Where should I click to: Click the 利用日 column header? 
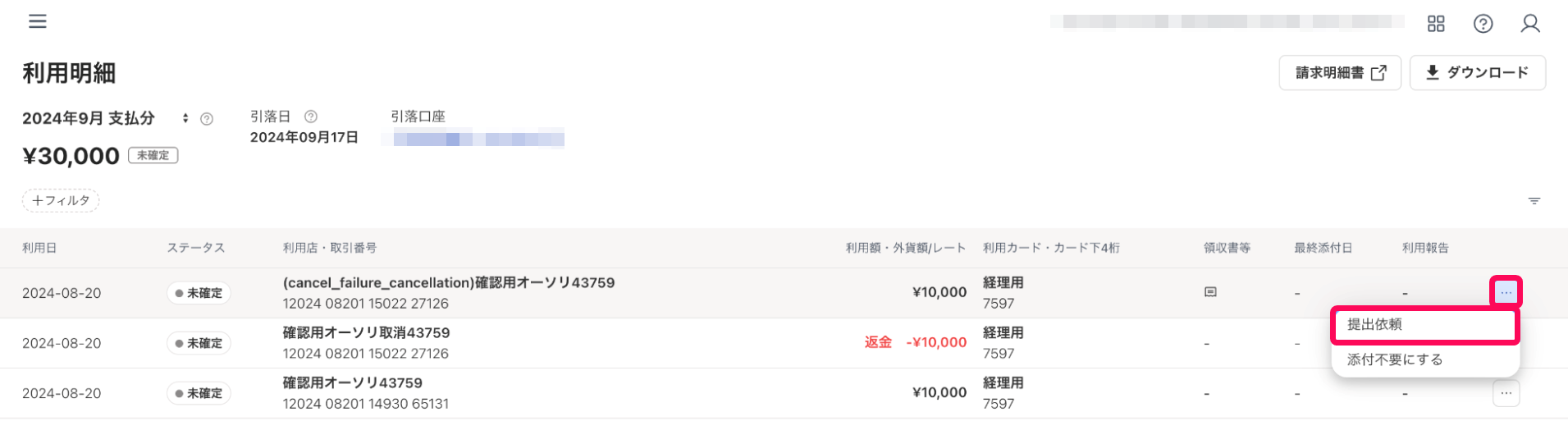point(39,248)
